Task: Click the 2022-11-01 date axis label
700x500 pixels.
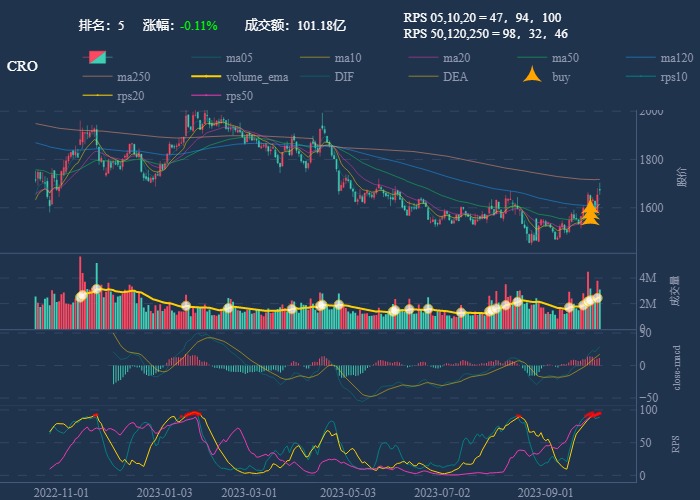Action: pyautogui.click(x=62, y=492)
